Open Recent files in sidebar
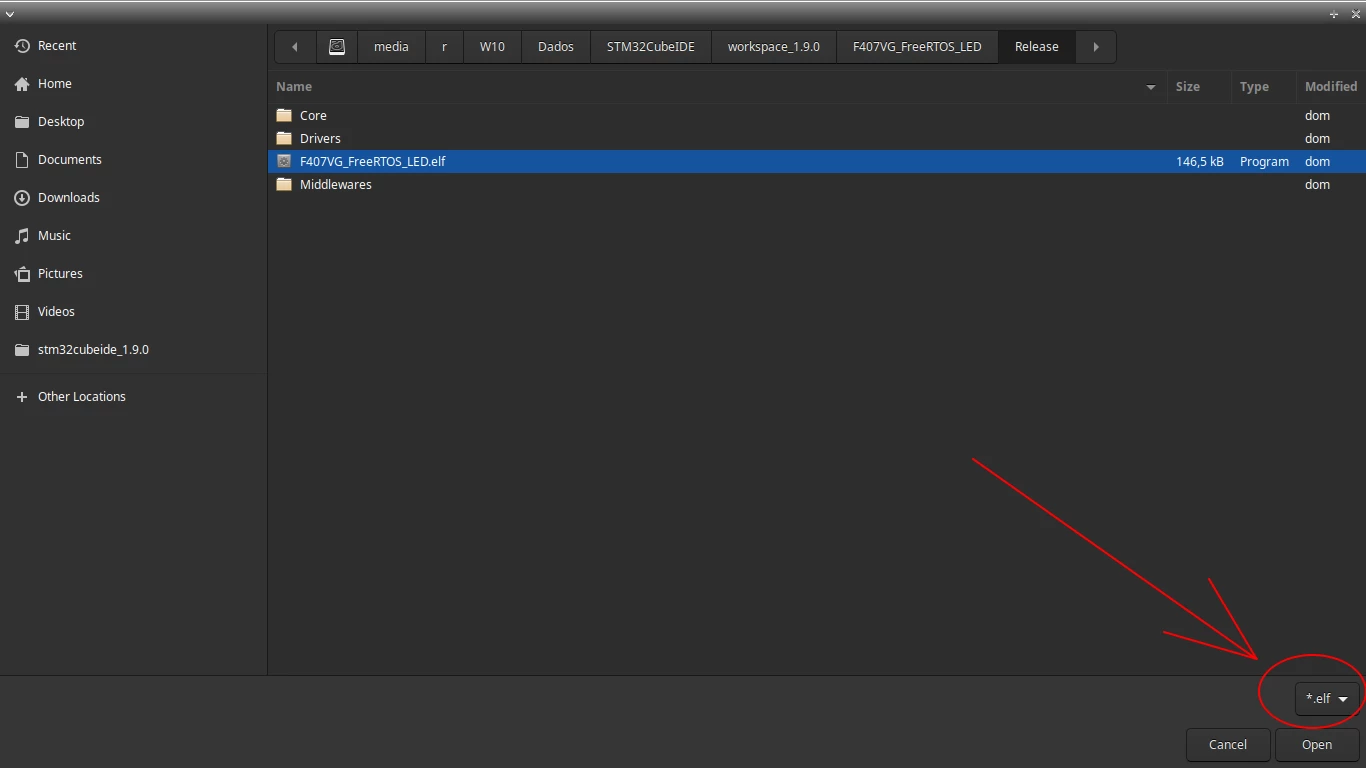Screen dimensions: 1366x768 point(134,46)
